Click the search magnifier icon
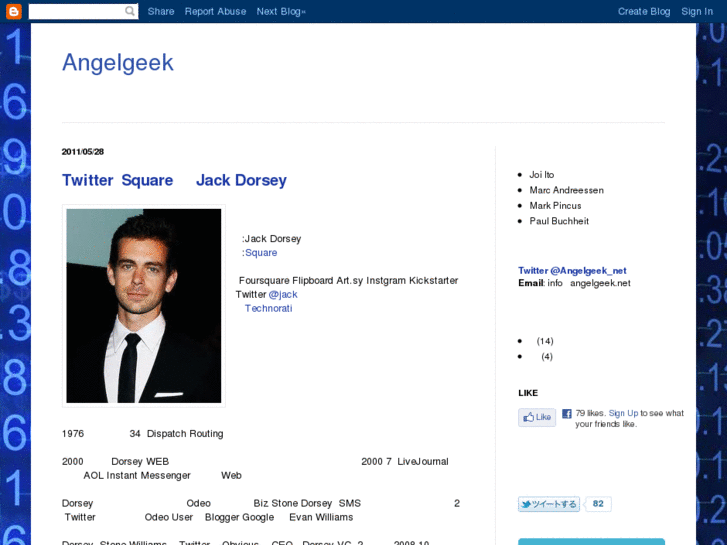Image resolution: width=727 pixels, height=545 pixels. coord(130,11)
